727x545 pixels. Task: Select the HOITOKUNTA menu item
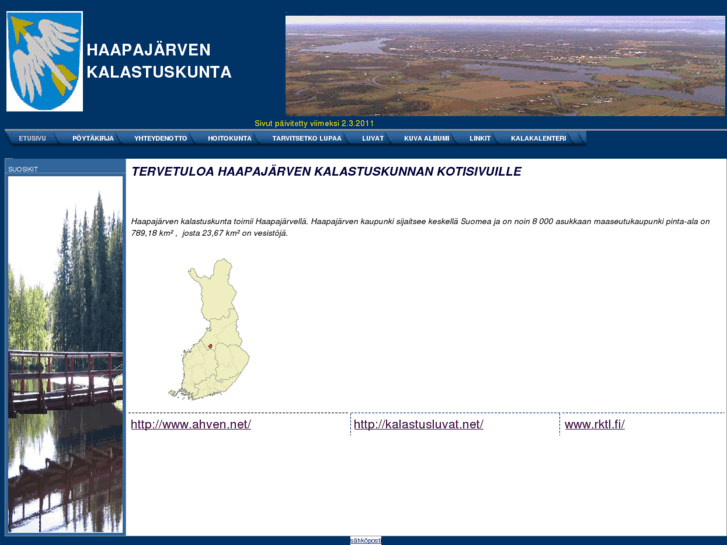pos(229,138)
